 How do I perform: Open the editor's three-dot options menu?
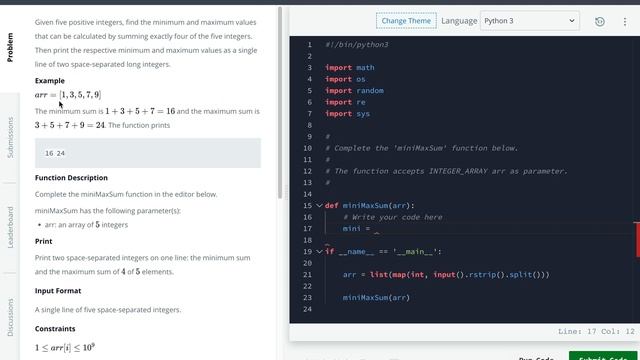(x=624, y=22)
